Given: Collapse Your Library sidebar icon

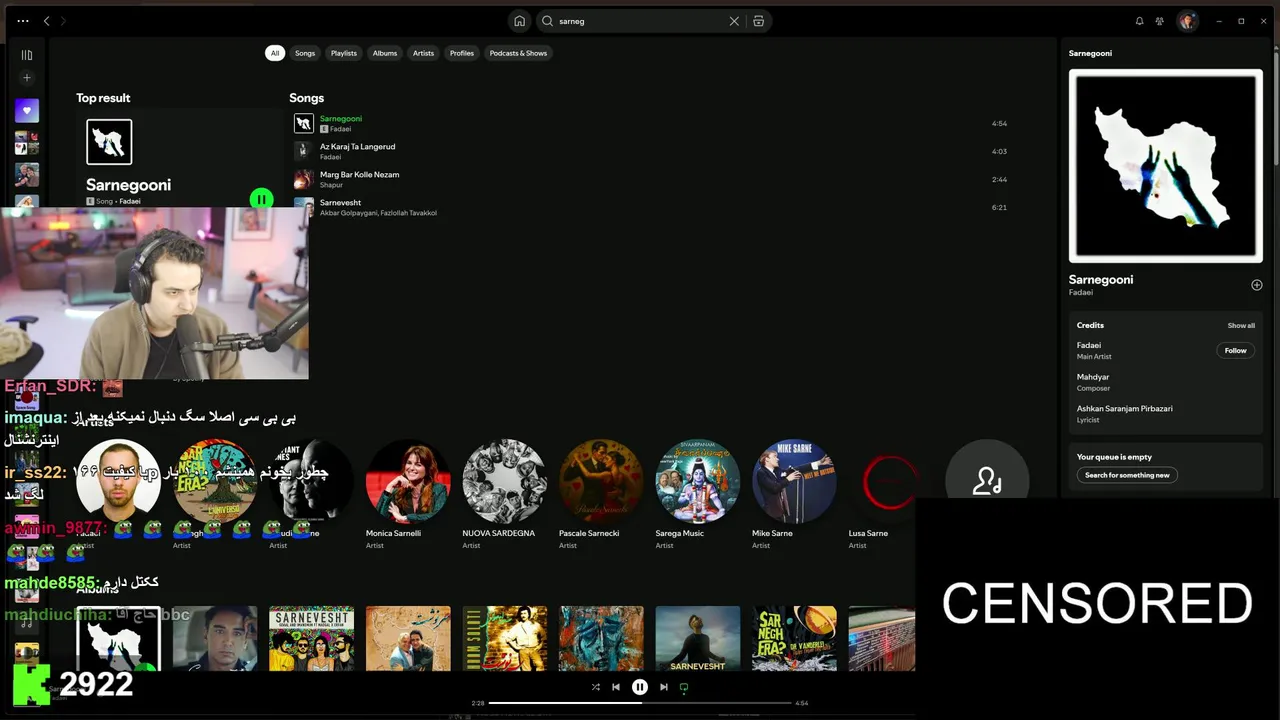Looking at the screenshot, I should pos(27,55).
